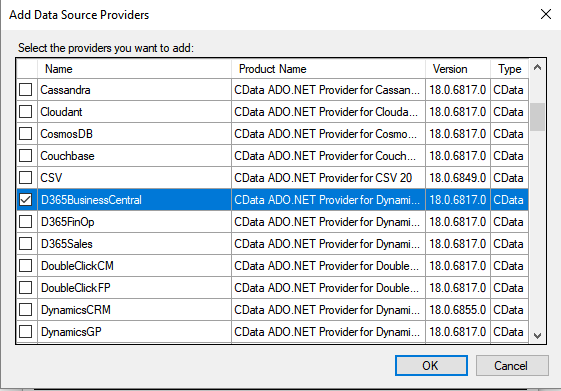Select the Couchbase name row

(x=135, y=156)
